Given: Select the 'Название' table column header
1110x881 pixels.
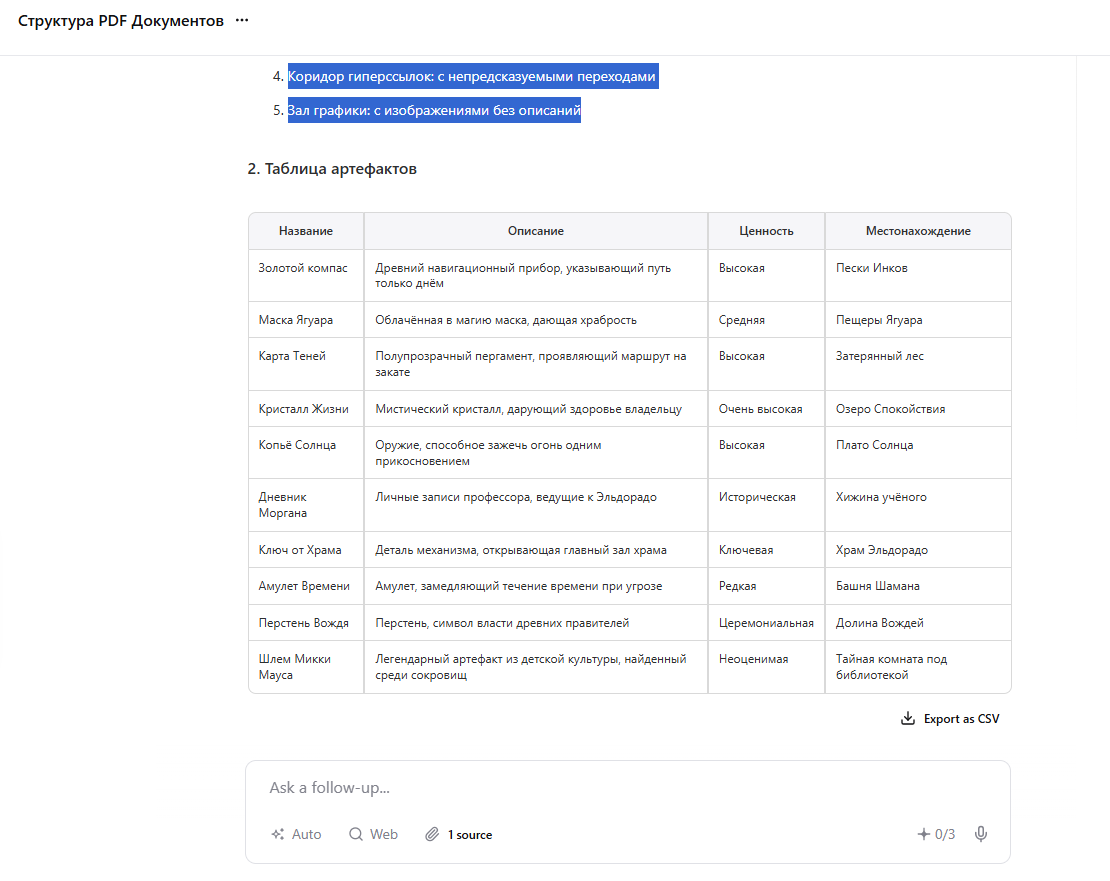Looking at the screenshot, I should [305, 230].
